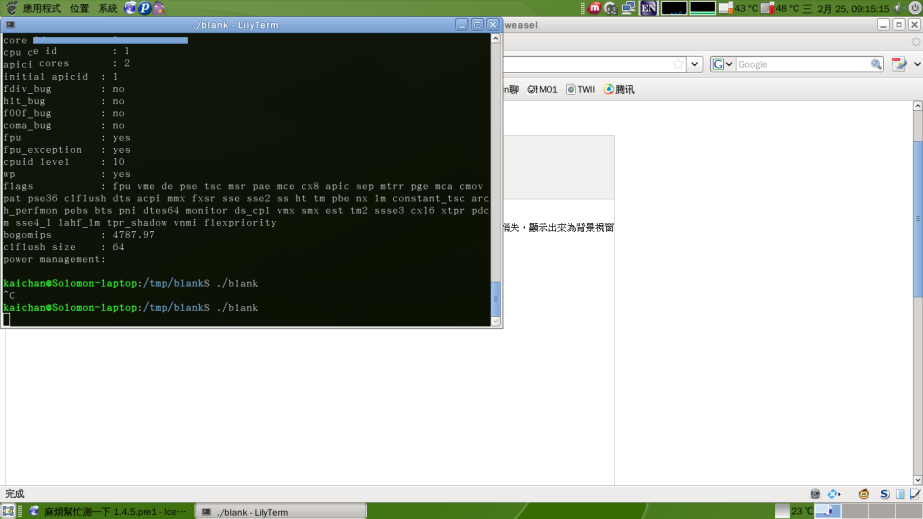Screen dimensions: 923x519
Task: Open the 位置 places menu
Action: click(x=79, y=8)
